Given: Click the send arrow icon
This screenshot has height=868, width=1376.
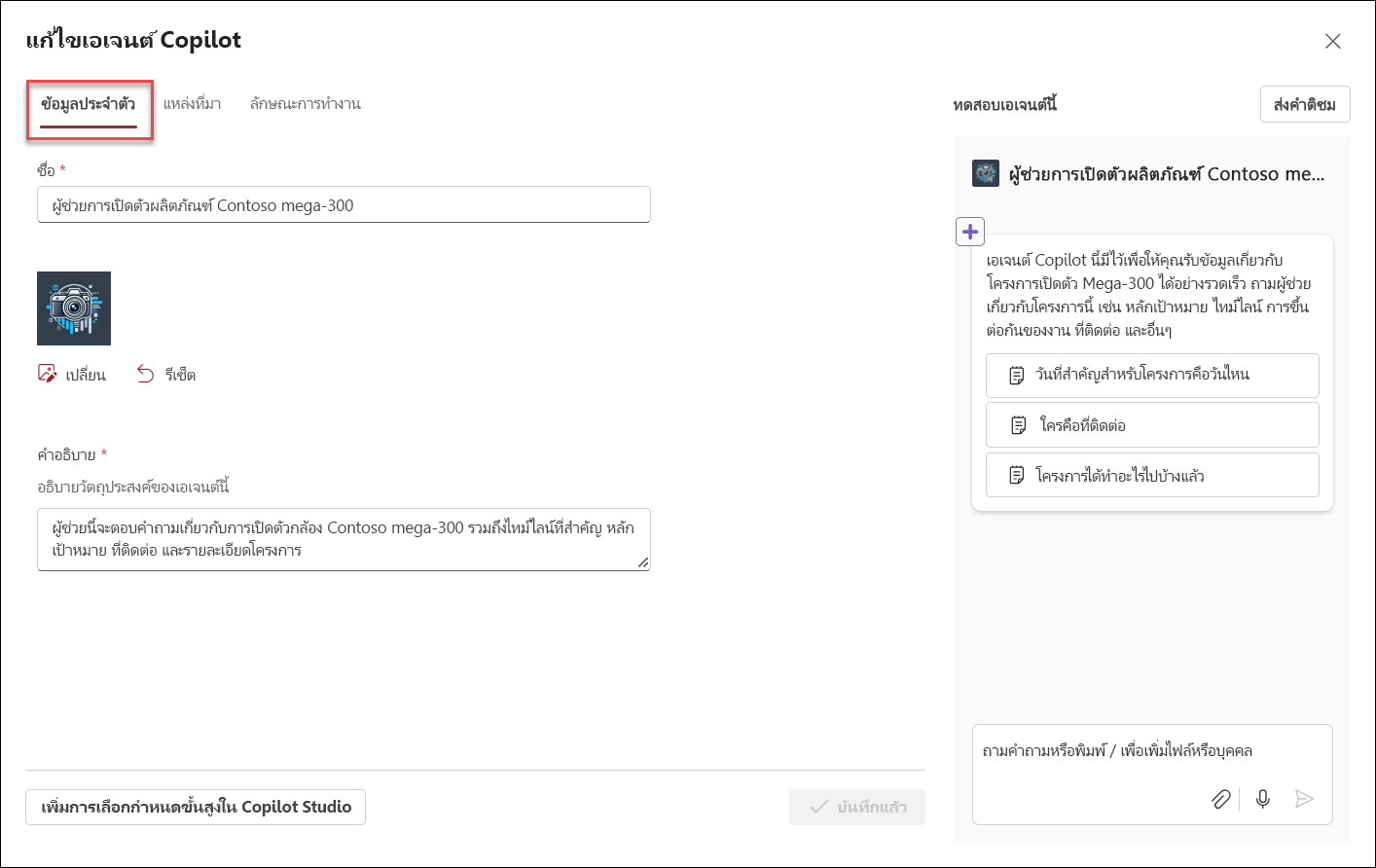Looking at the screenshot, I should click(1305, 799).
